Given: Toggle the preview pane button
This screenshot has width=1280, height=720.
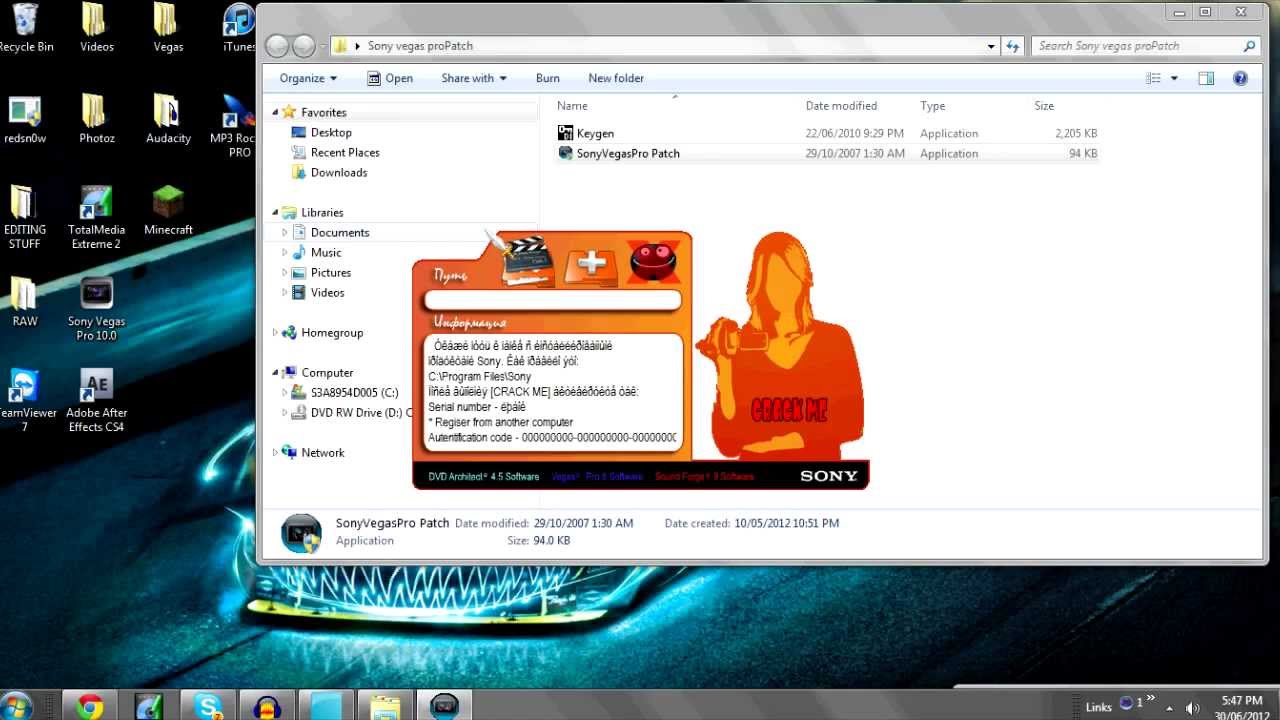Looking at the screenshot, I should click(1206, 78).
